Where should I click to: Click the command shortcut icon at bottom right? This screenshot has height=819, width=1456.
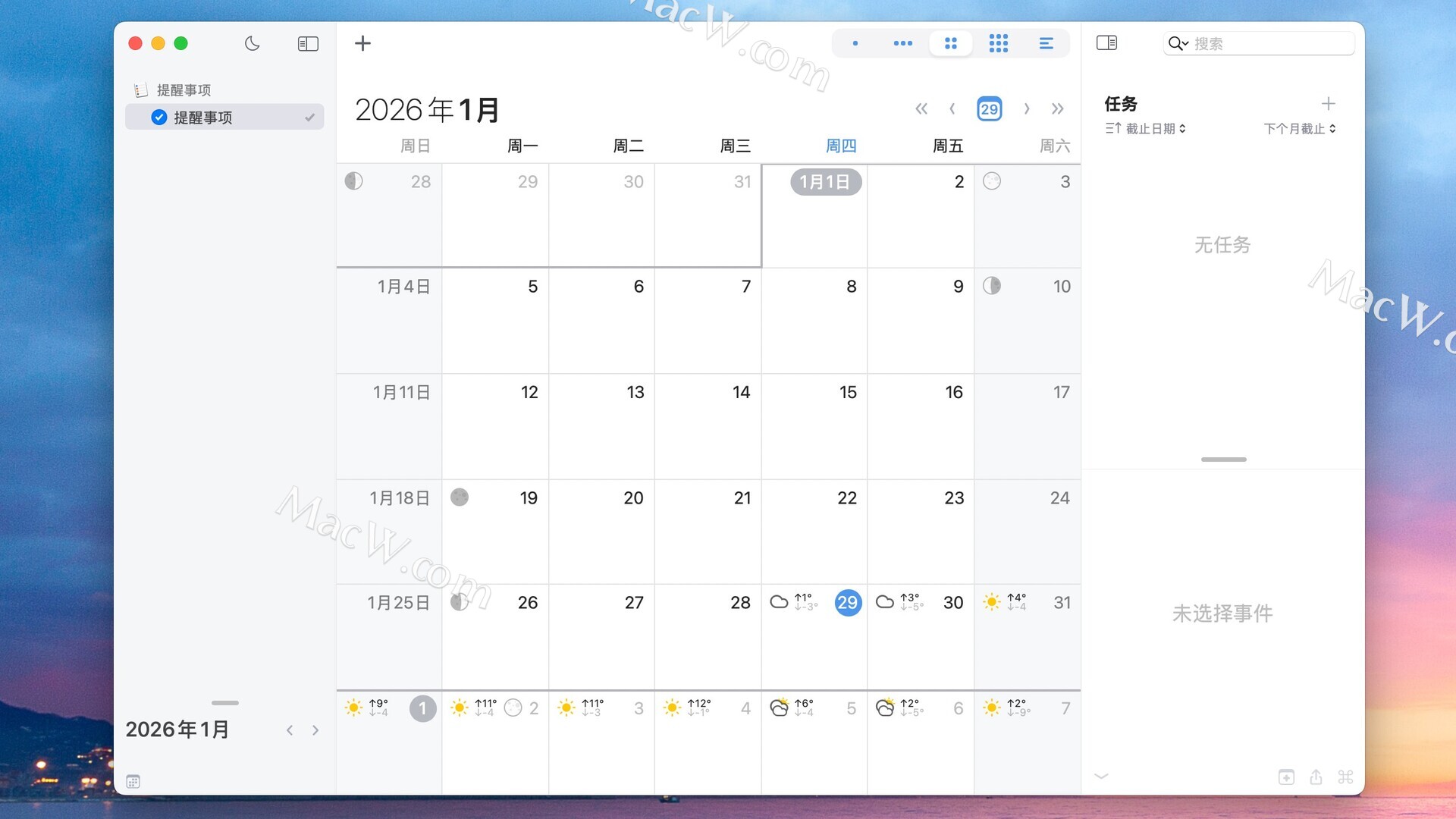point(1345,777)
